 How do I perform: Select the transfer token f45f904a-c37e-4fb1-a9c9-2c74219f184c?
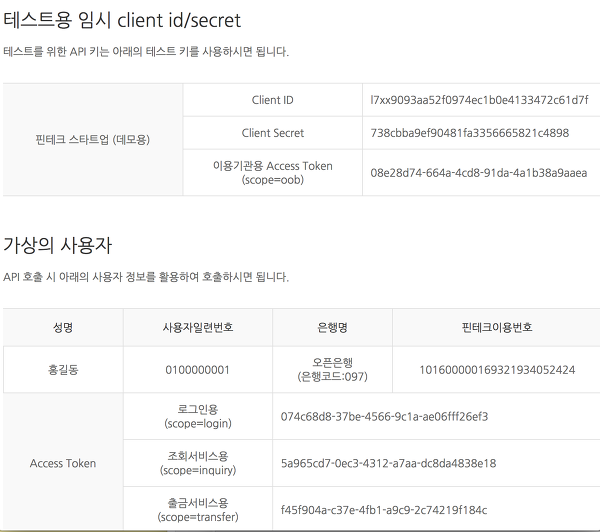(x=384, y=510)
